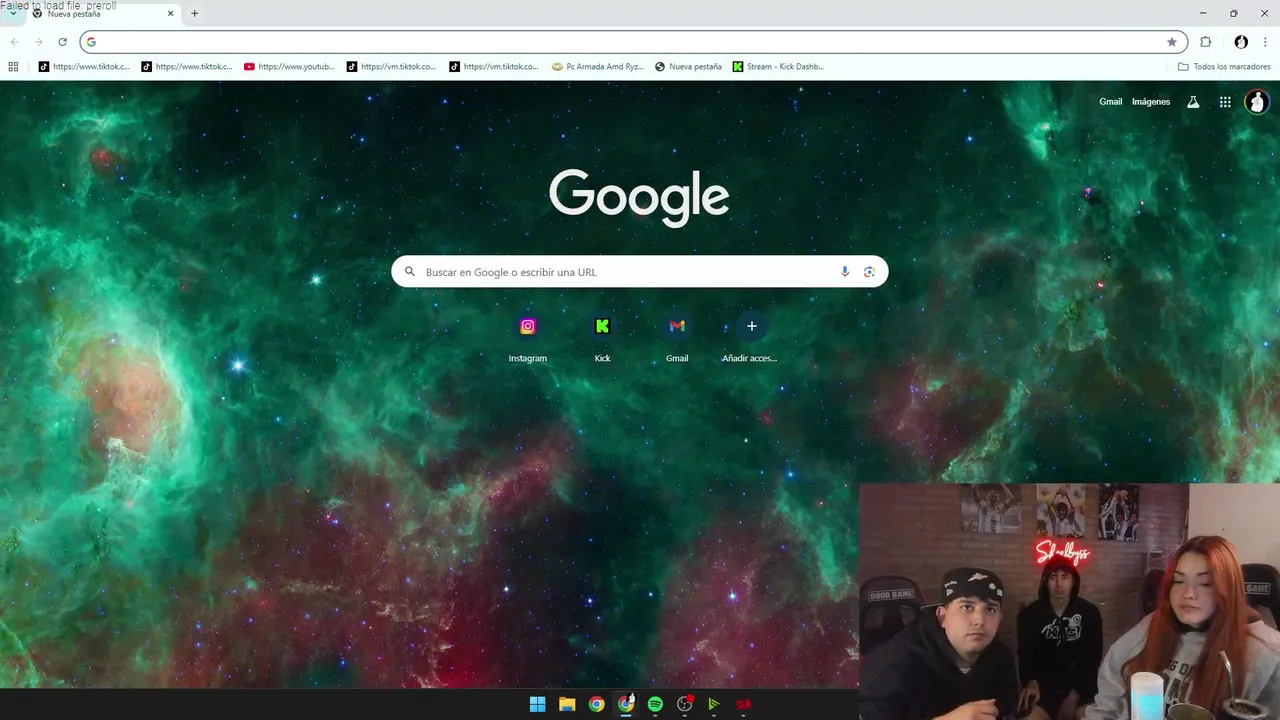Open a new tab with the plus button

[195, 14]
